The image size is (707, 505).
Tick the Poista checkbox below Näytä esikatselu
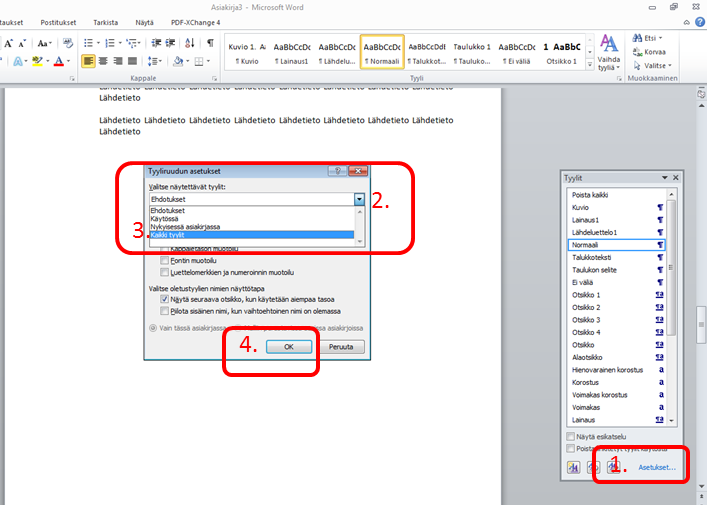pos(571,448)
